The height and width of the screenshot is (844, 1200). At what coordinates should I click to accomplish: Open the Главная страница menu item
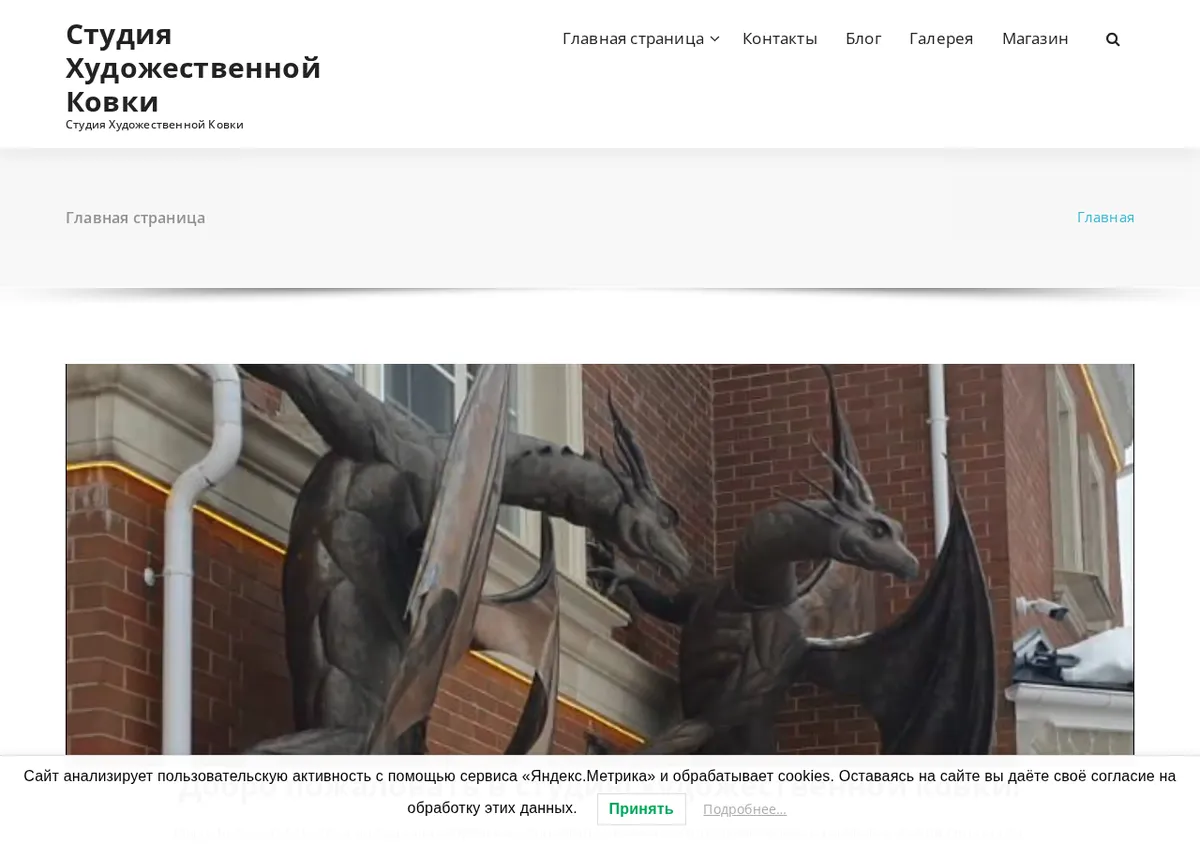click(633, 38)
